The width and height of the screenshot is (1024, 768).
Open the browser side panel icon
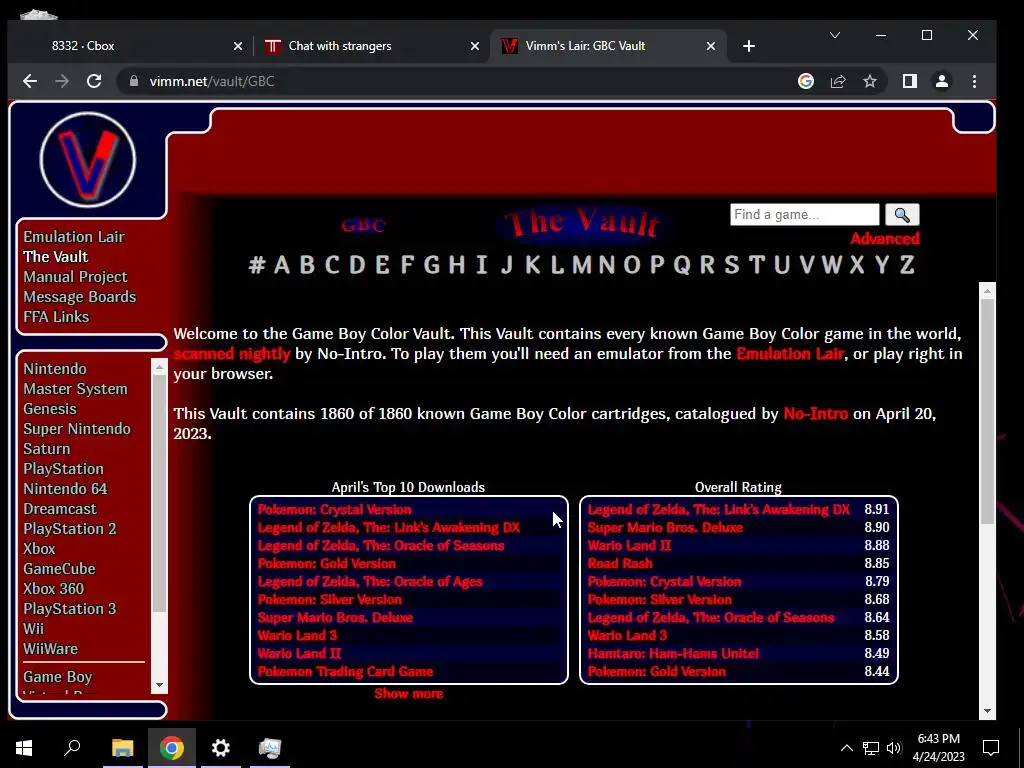(x=910, y=81)
